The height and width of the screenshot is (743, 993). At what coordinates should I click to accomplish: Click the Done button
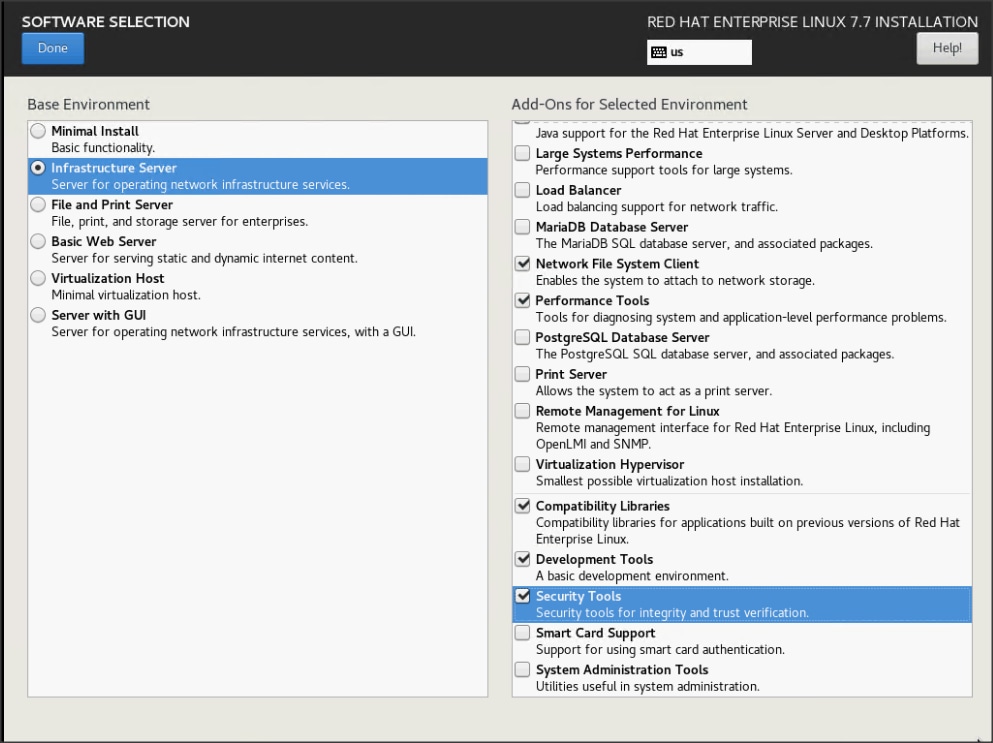53,48
